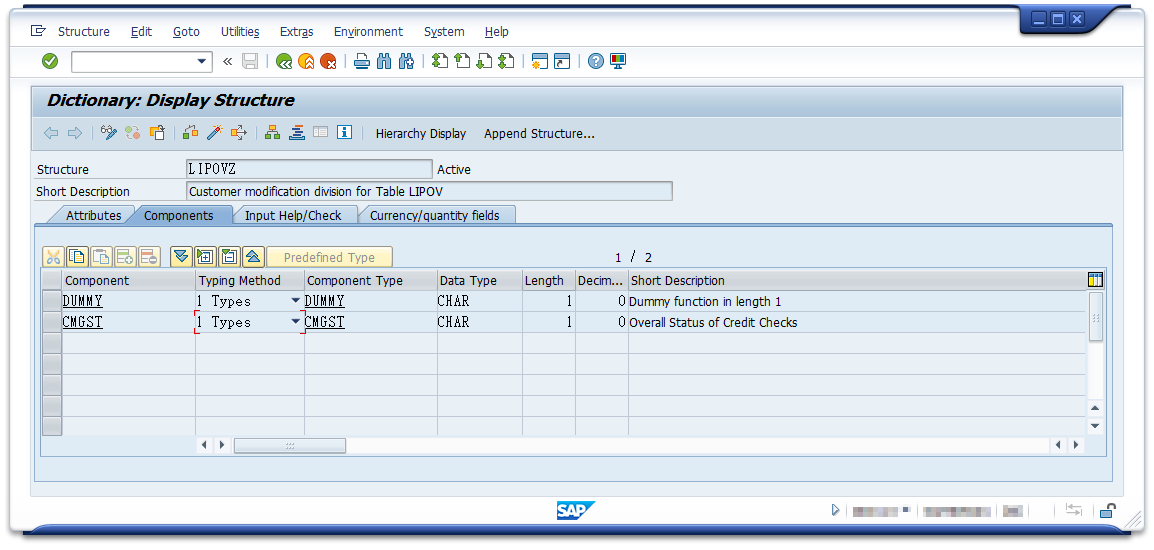This screenshot has width=1154, height=550.
Task: Click the Collapse Include icon
Action: click(229, 257)
